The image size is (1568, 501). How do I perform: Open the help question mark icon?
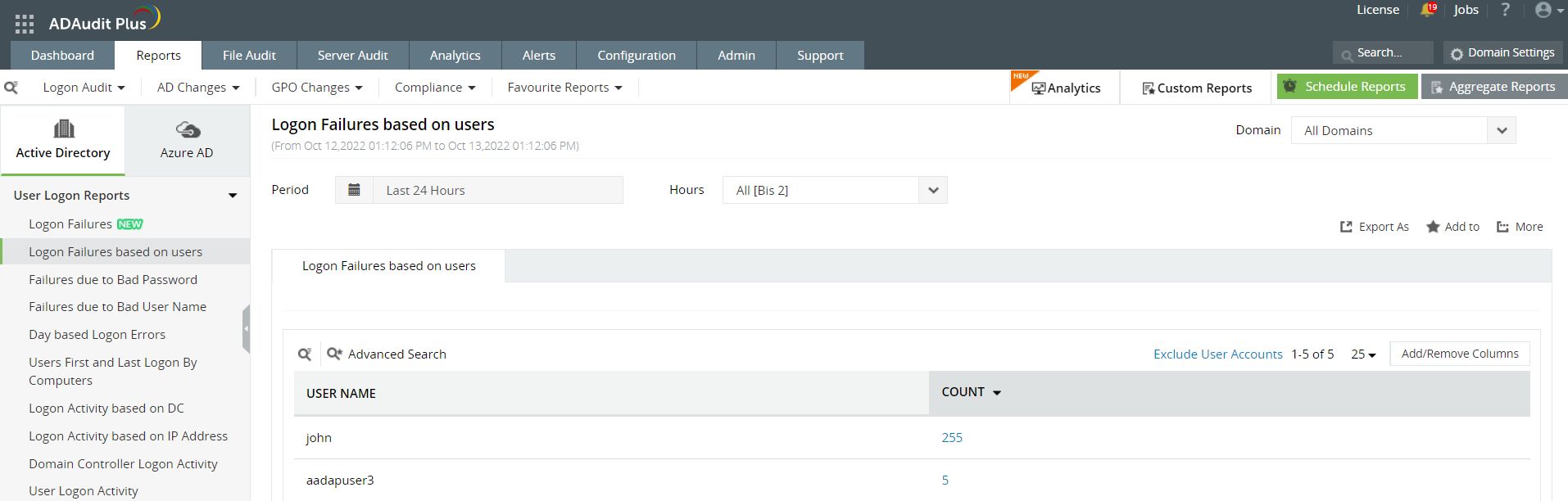[x=1505, y=10]
